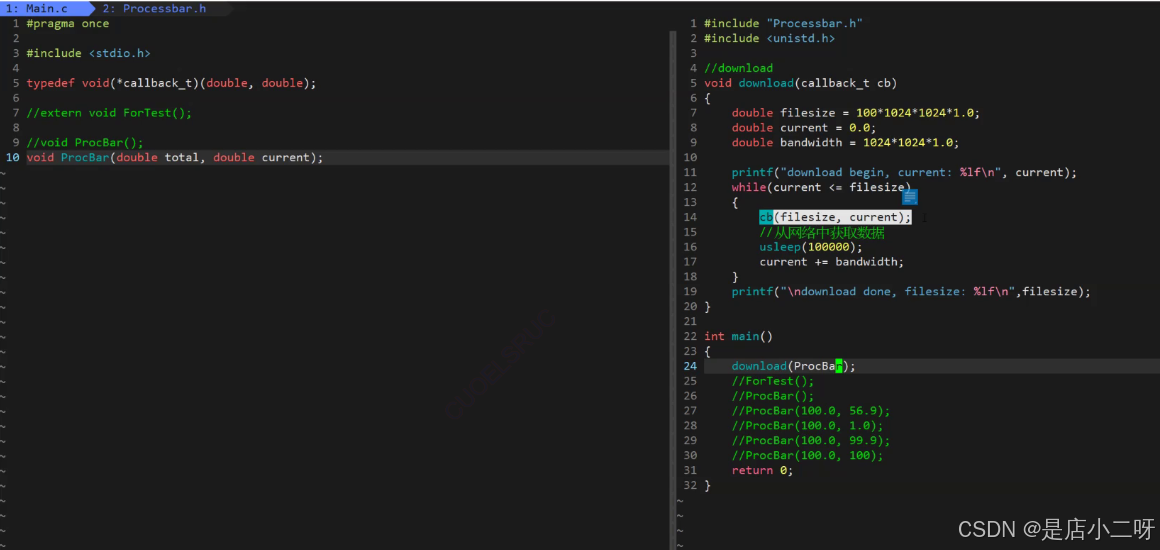Click #include "Processbar.h" in right pane
The height and width of the screenshot is (550, 1160).
coord(783,24)
